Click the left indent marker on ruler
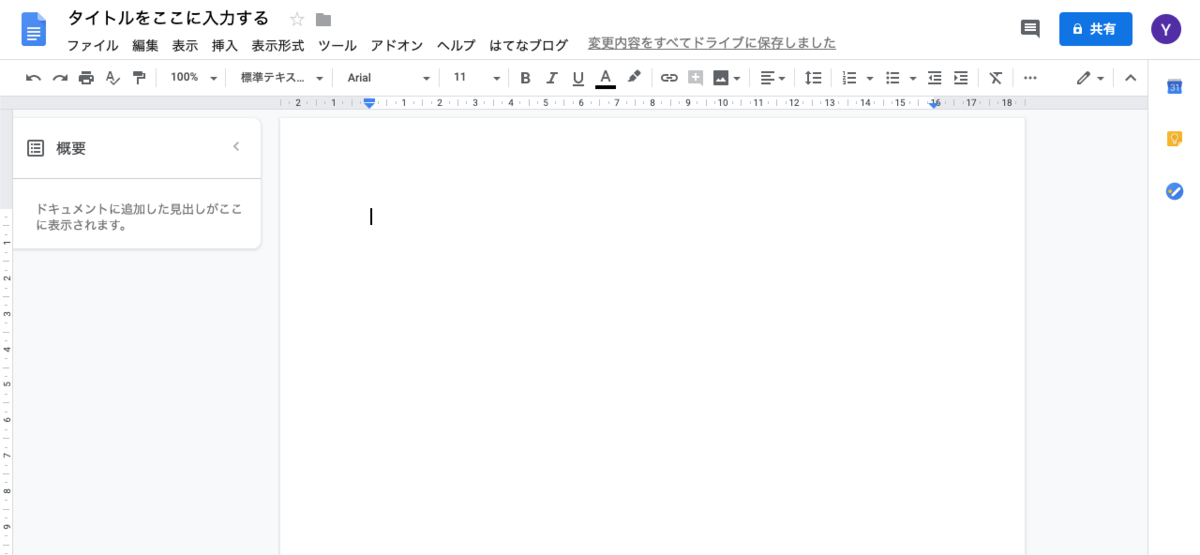Viewport: 1200px width, 555px height. (369, 104)
